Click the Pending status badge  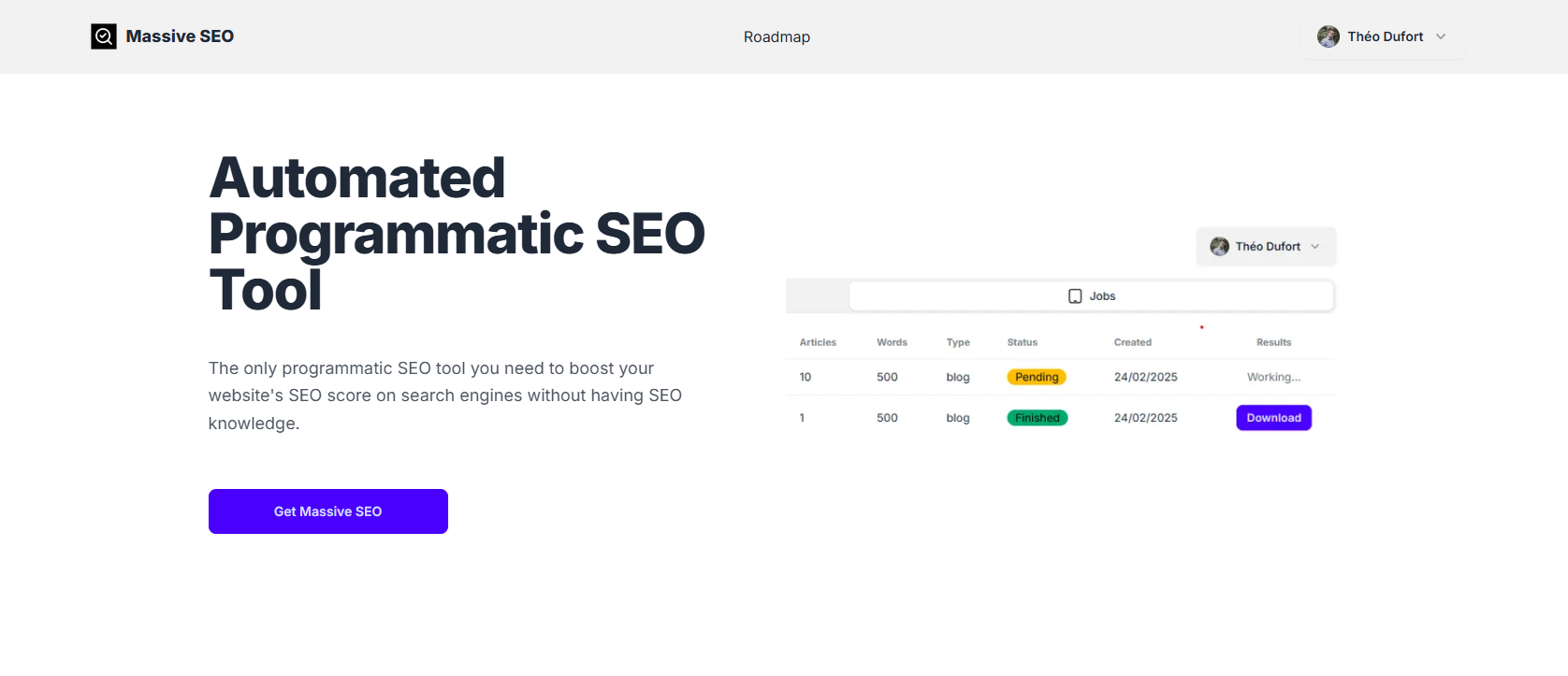coord(1037,377)
